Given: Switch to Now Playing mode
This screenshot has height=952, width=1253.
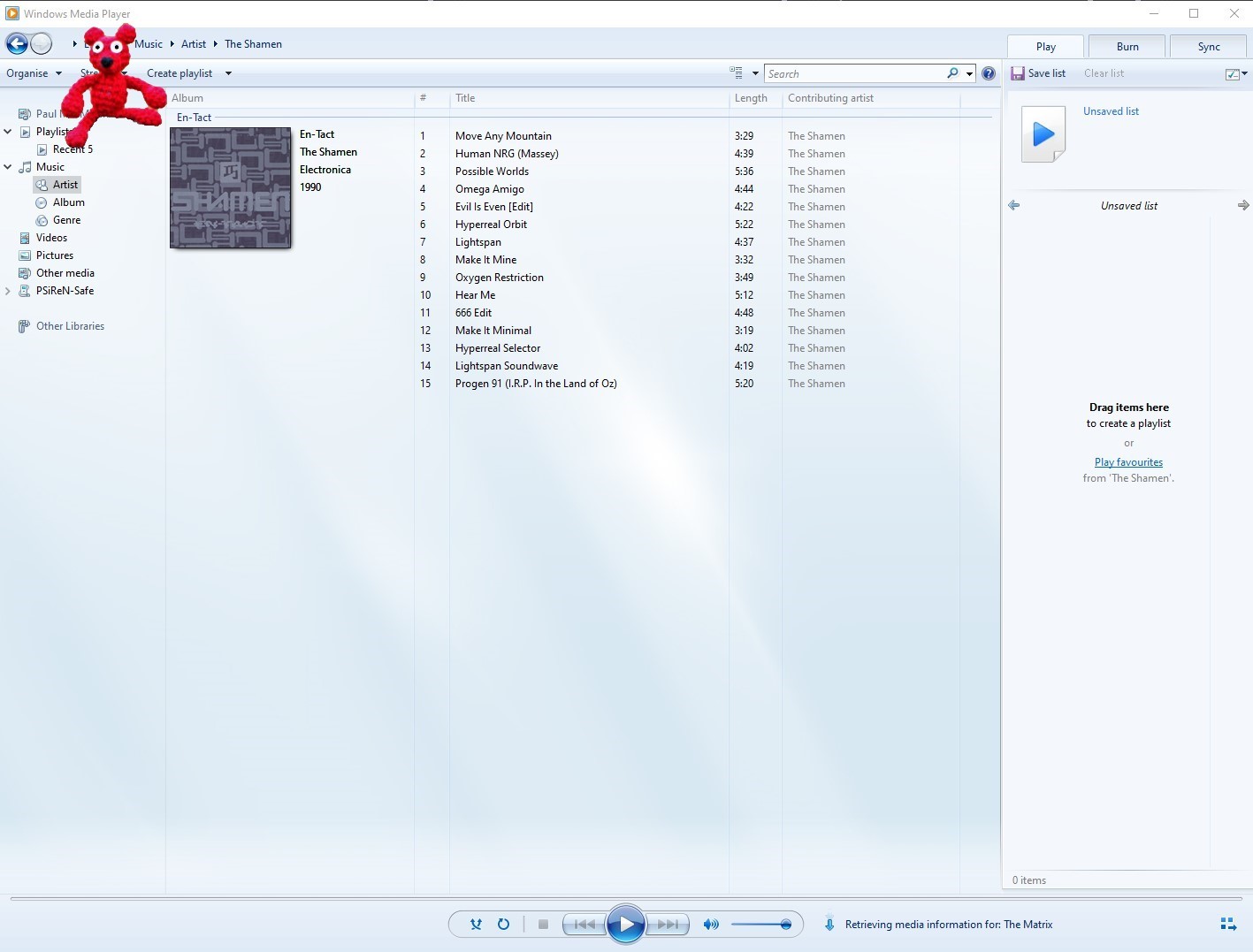Looking at the screenshot, I should (1228, 924).
